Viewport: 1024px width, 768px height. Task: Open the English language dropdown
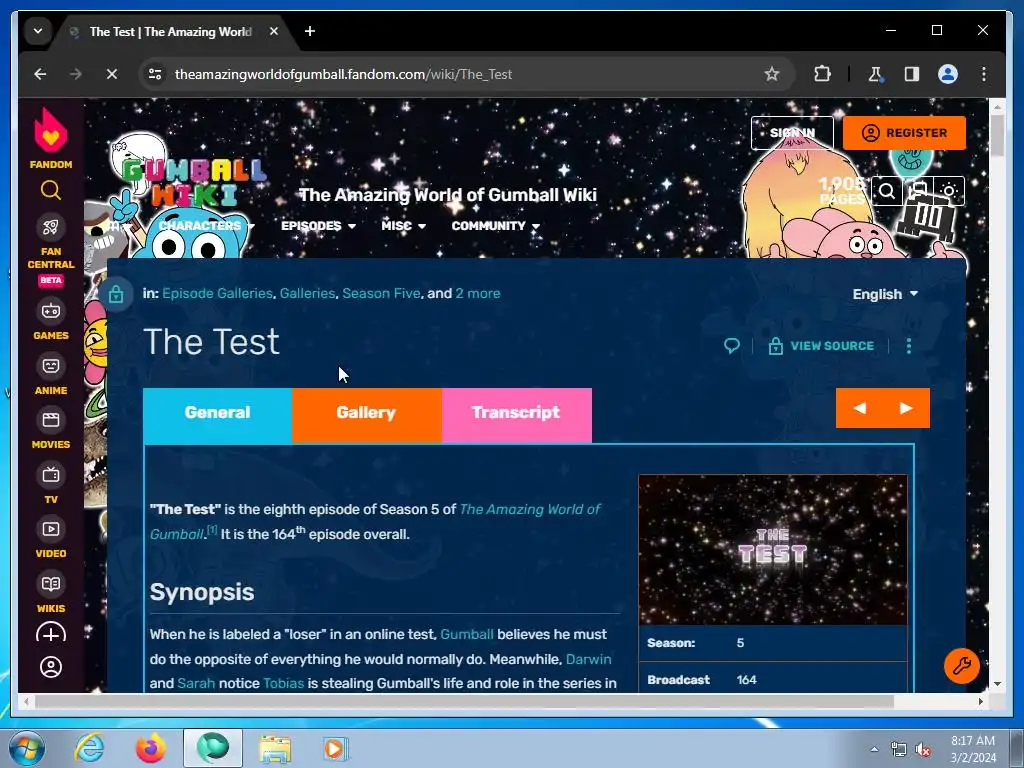[x=885, y=294]
